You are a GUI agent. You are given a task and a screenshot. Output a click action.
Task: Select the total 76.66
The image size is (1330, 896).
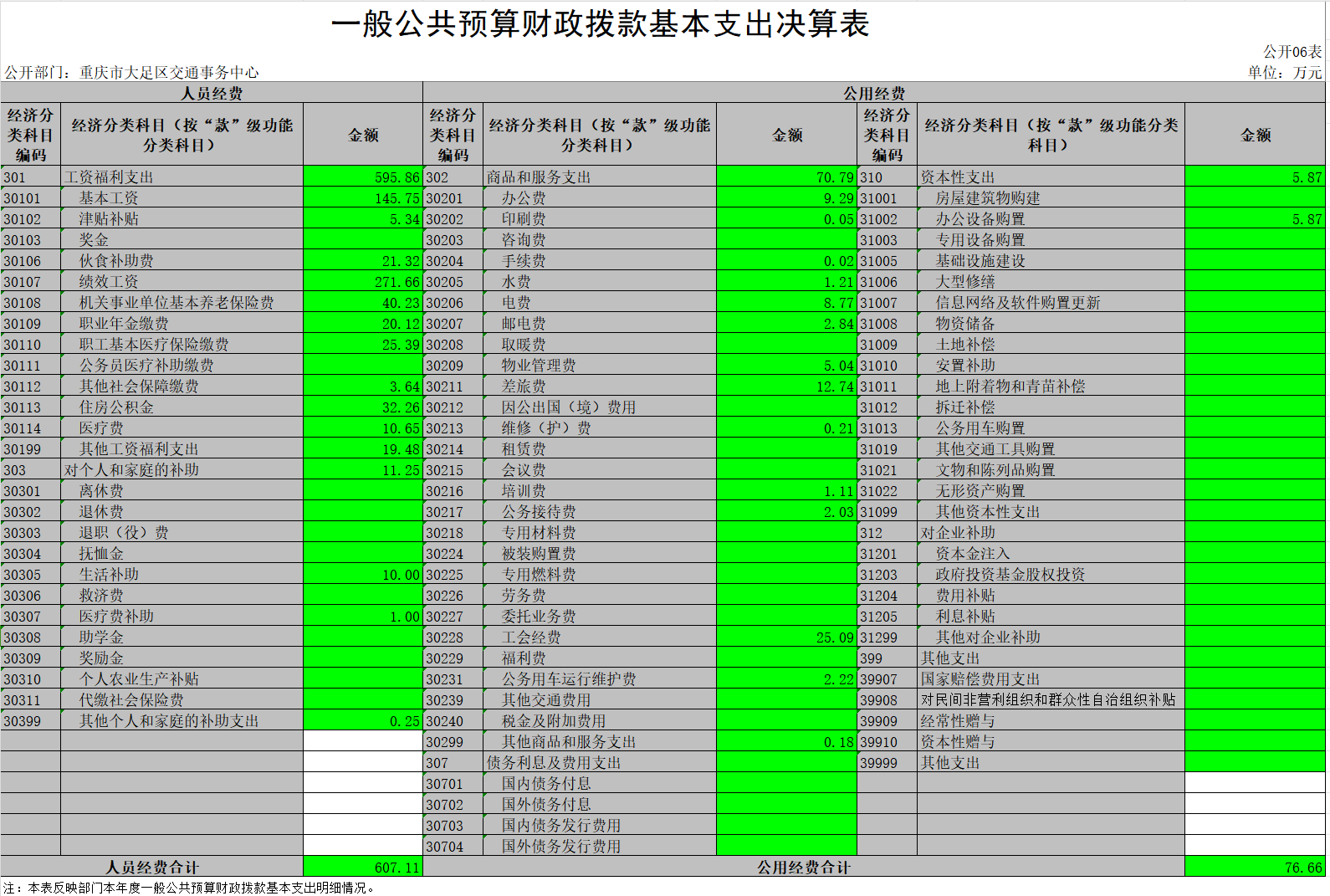1255,867
